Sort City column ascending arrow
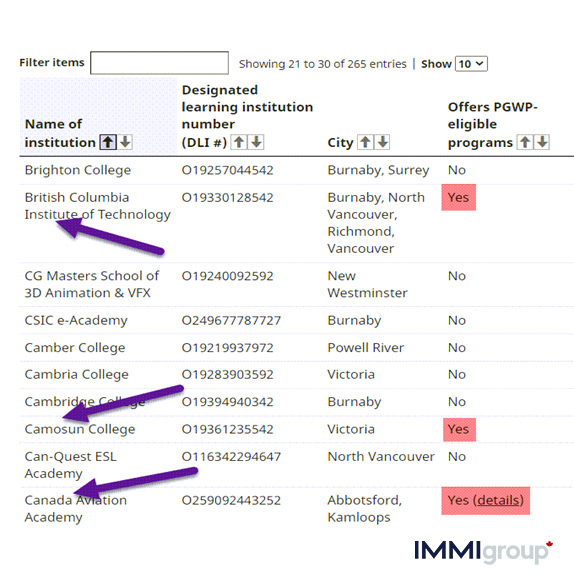 [x=365, y=142]
